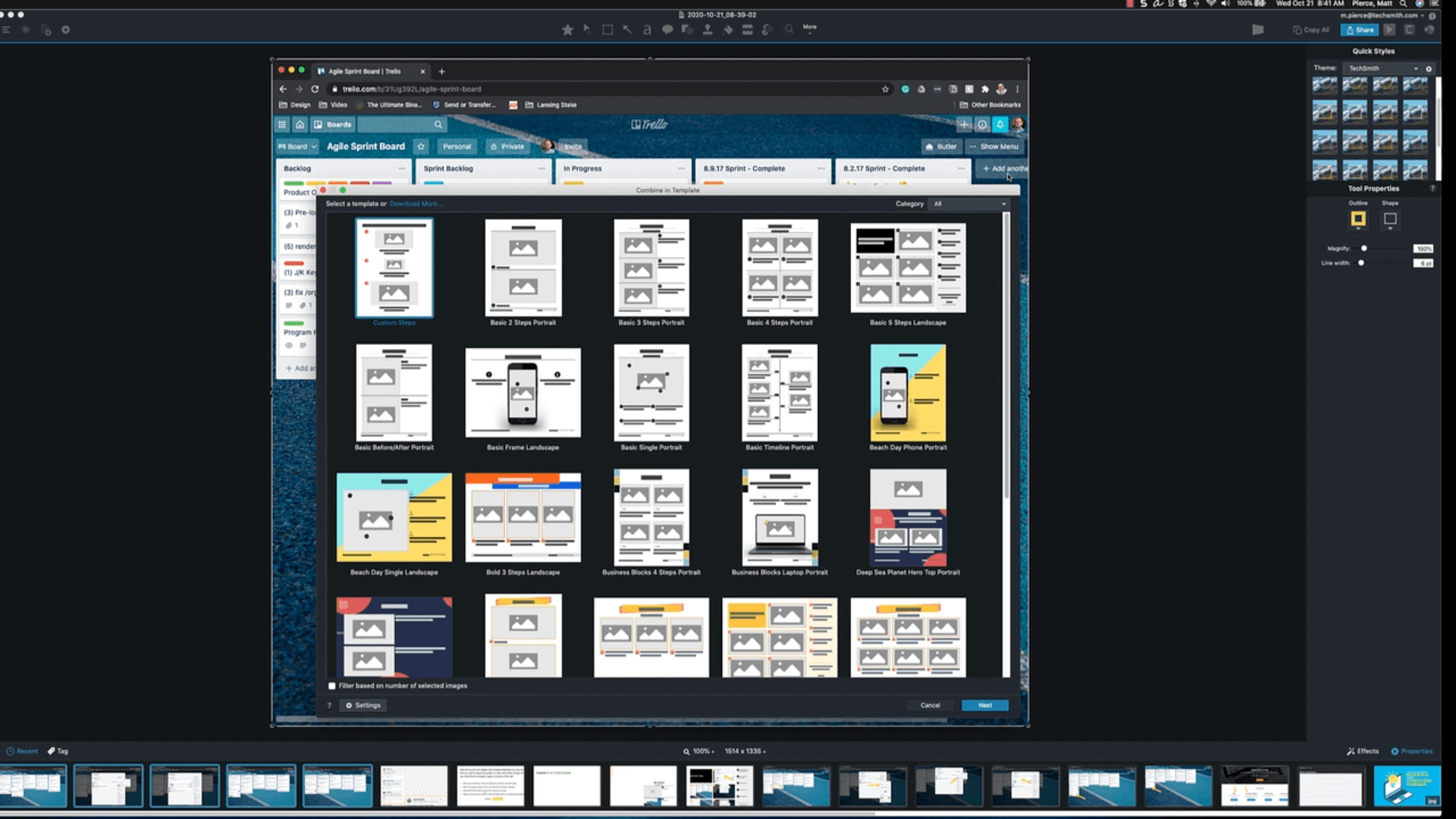Select the Fill tool

[x=728, y=30]
